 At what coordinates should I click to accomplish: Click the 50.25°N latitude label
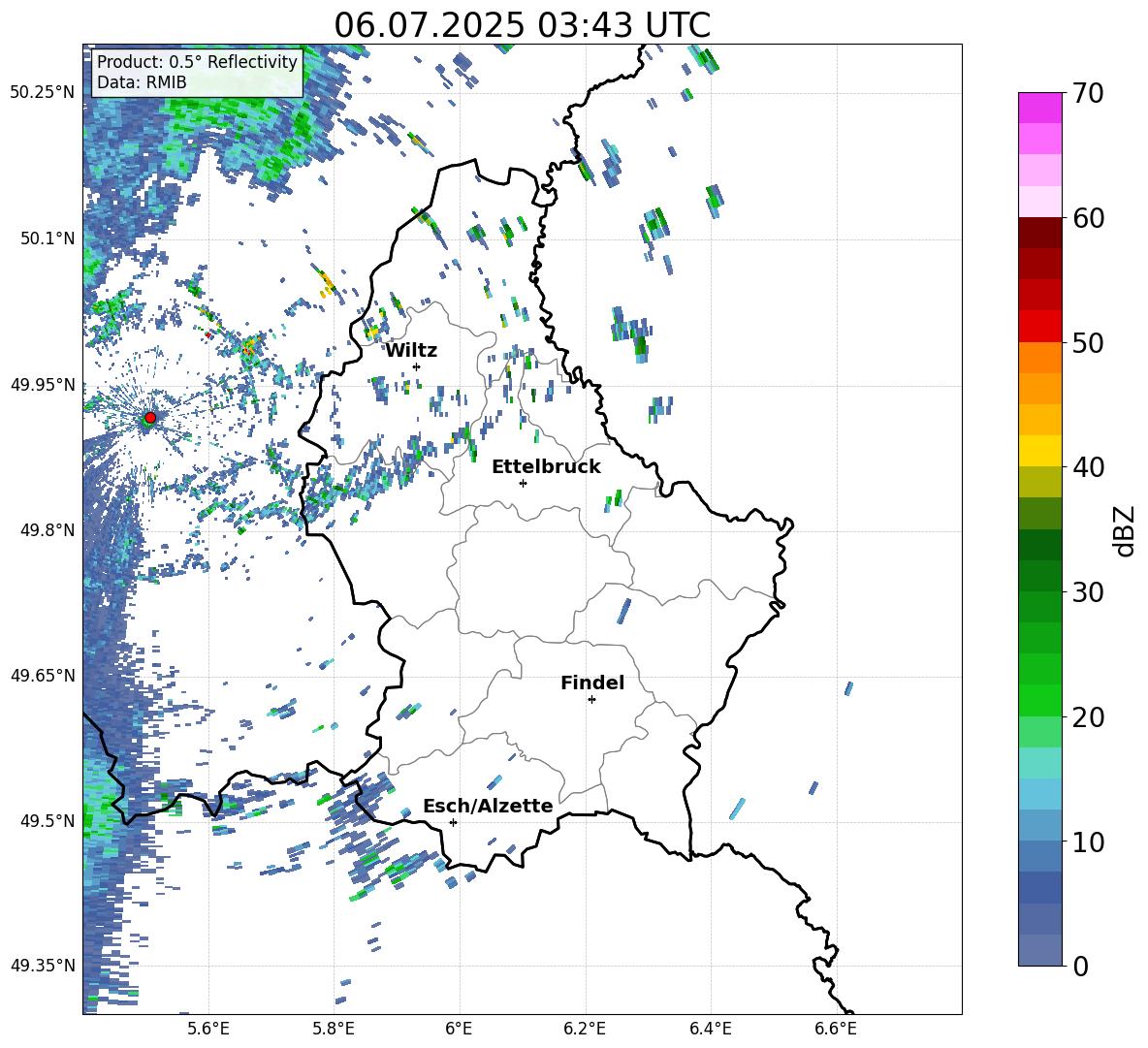(x=43, y=93)
